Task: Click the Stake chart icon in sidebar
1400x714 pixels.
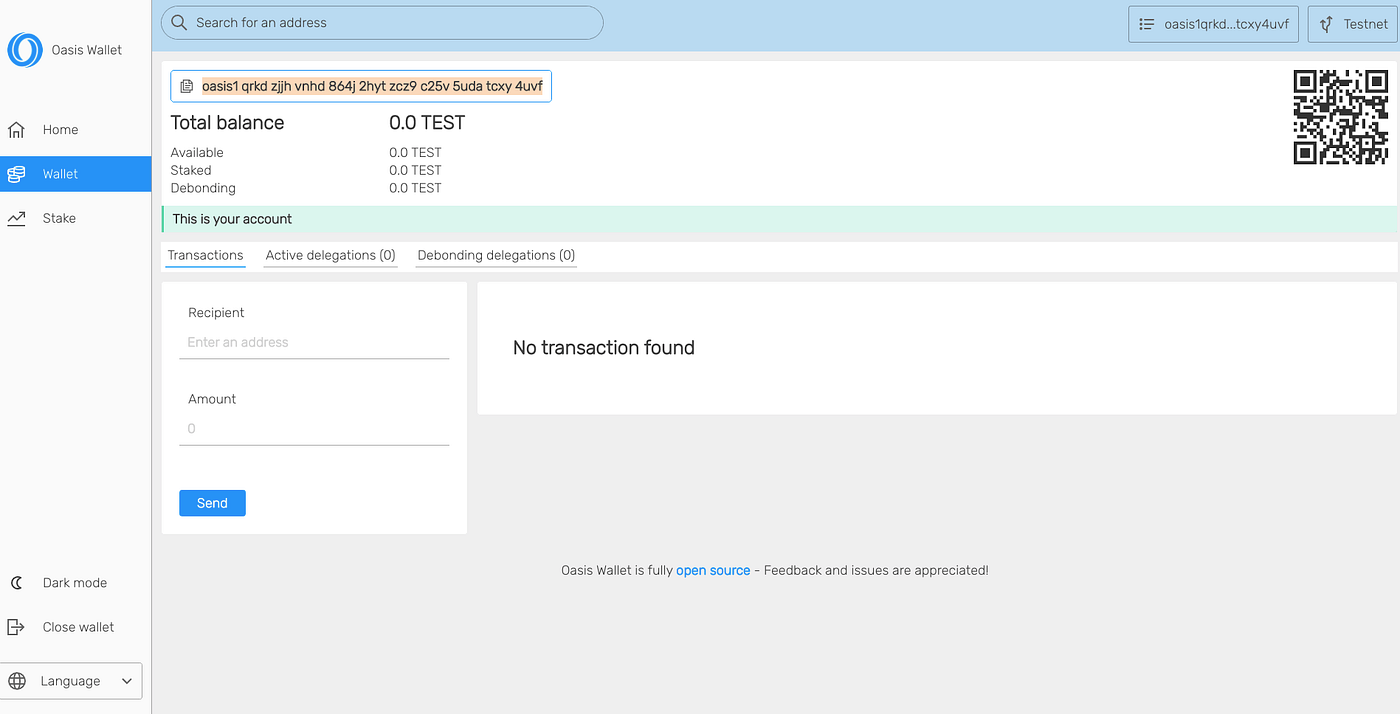Action: point(16,218)
